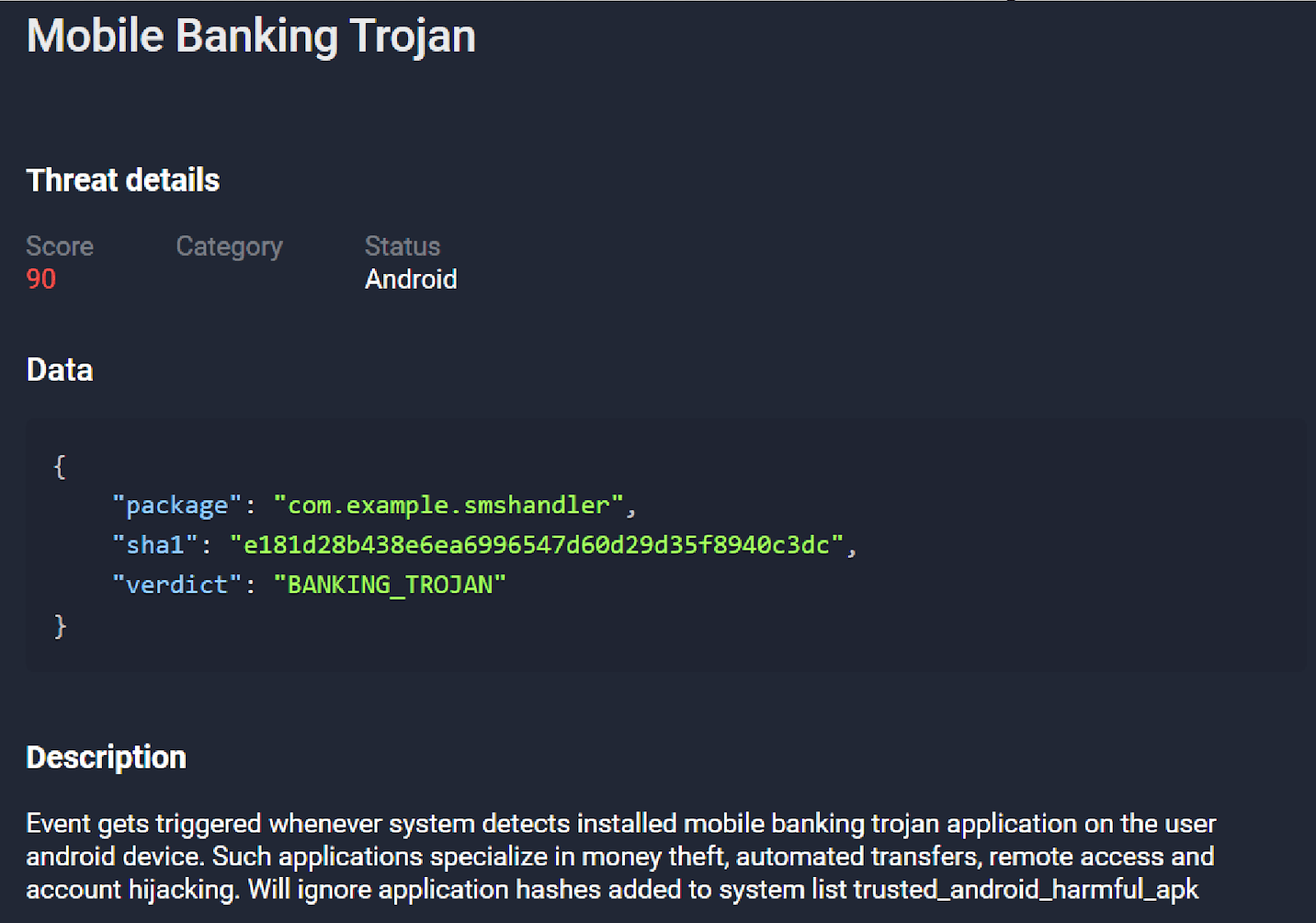This screenshot has height=923, width=1316.
Task: Select the "com.example.smshandler" value
Action: coord(448,505)
